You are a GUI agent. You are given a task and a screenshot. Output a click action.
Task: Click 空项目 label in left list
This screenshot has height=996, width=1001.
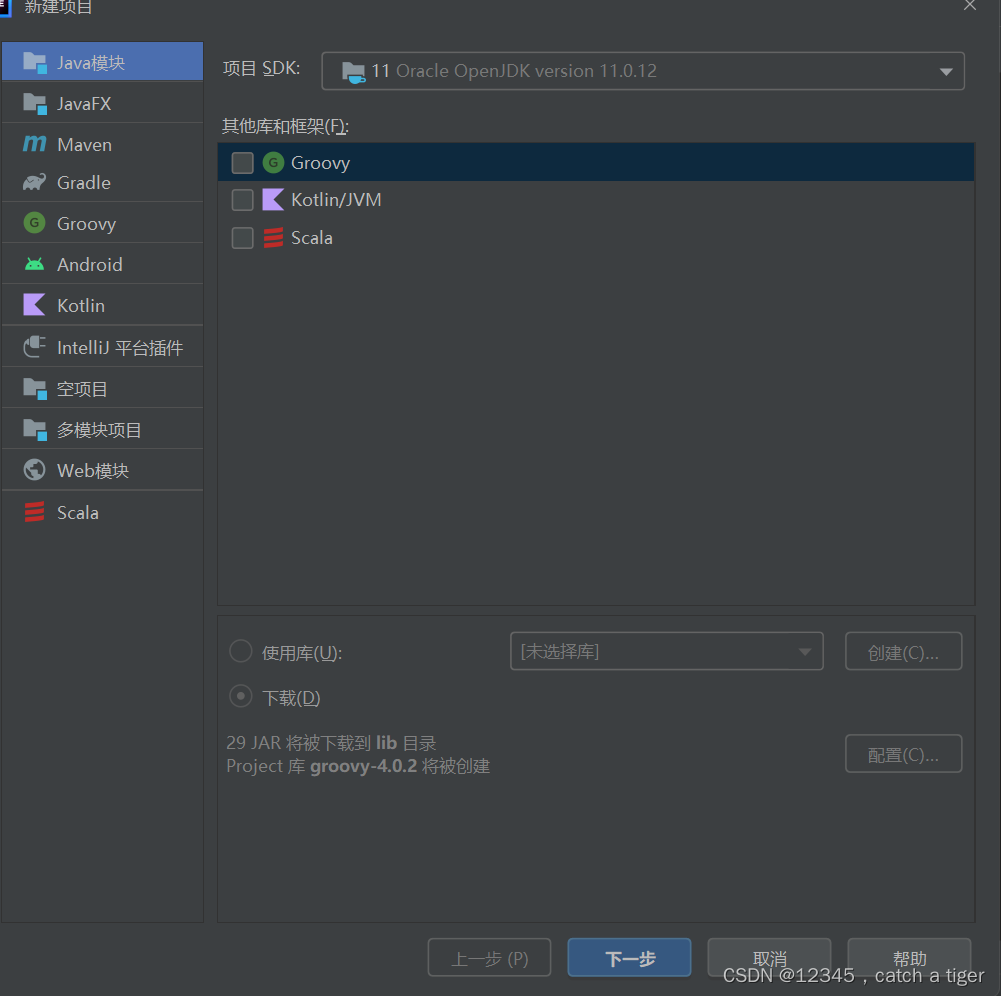click(x=82, y=388)
